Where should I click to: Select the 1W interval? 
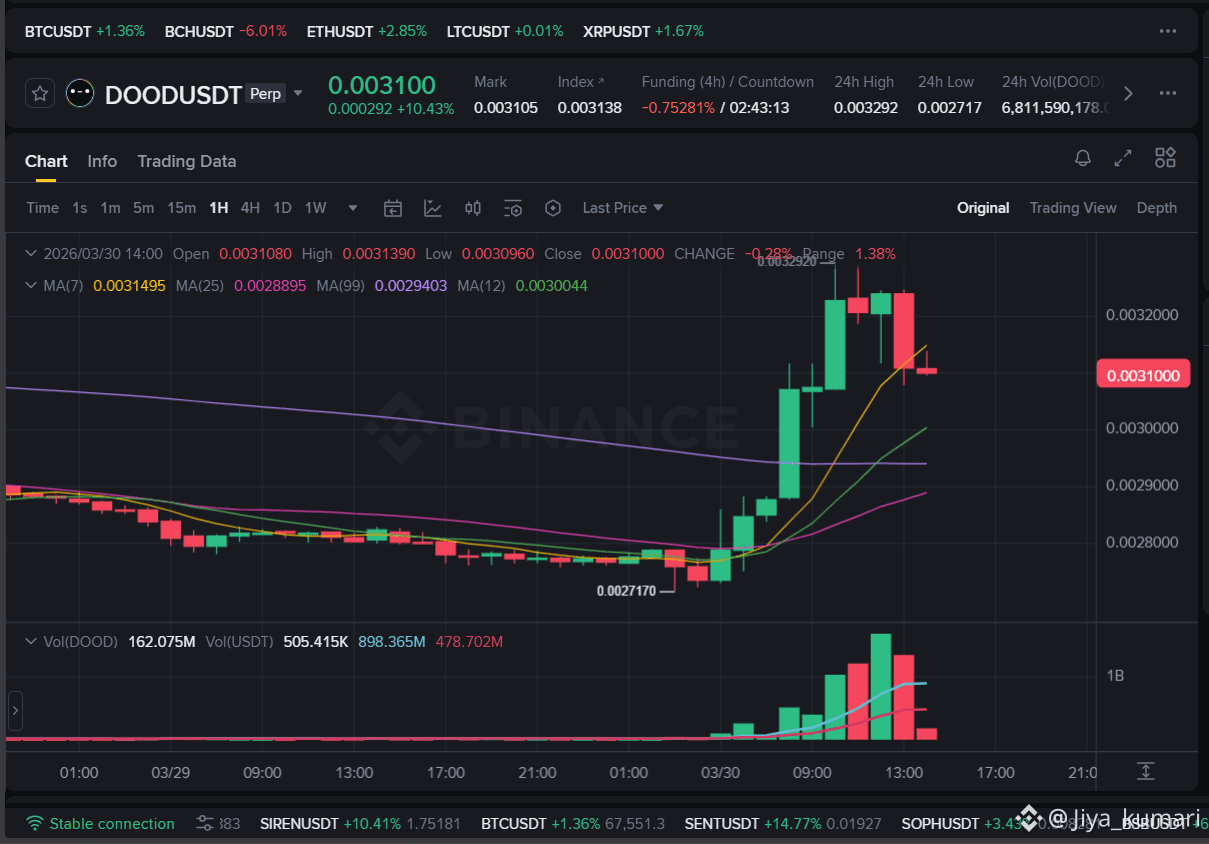point(316,208)
